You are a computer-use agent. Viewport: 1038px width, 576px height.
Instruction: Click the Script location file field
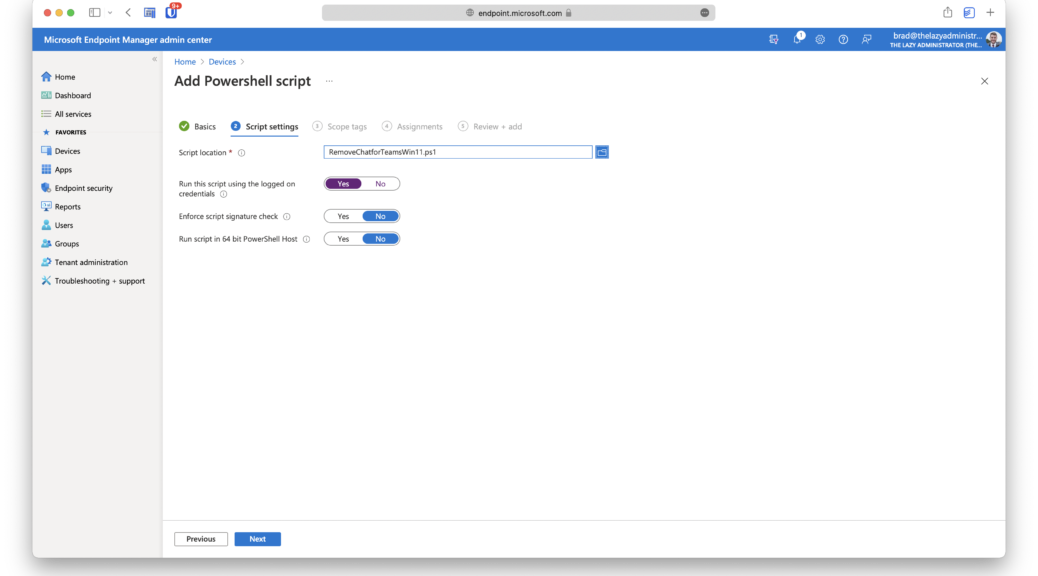click(x=457, y=152)
